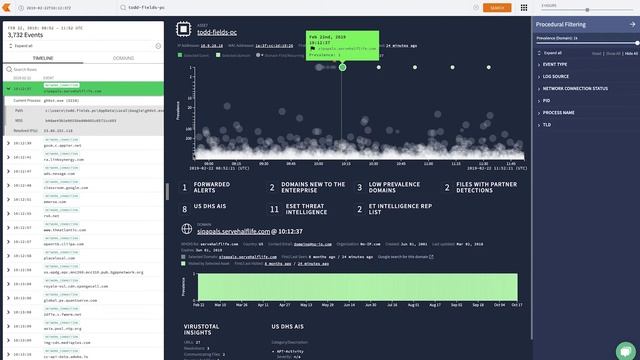Select the img-cdn.mediaplex.com event
Screen dimensions: 640x360
pyautogui.click(x=83, y=340)
